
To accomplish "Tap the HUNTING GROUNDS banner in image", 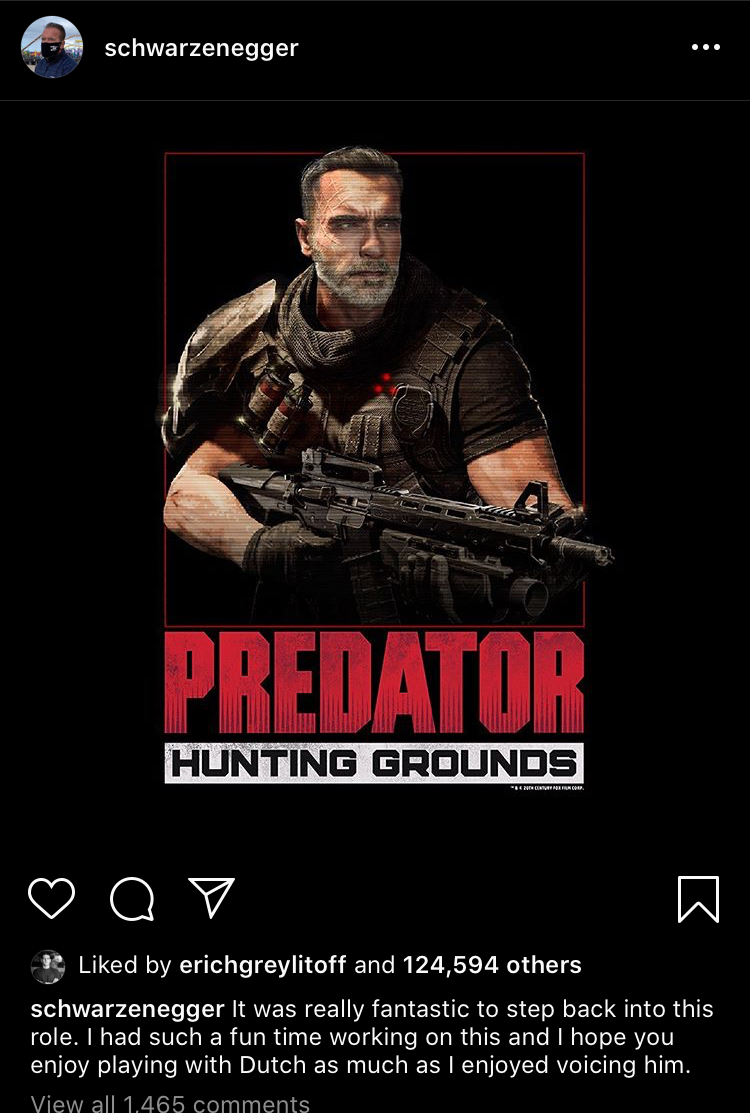I will [374, 763].
